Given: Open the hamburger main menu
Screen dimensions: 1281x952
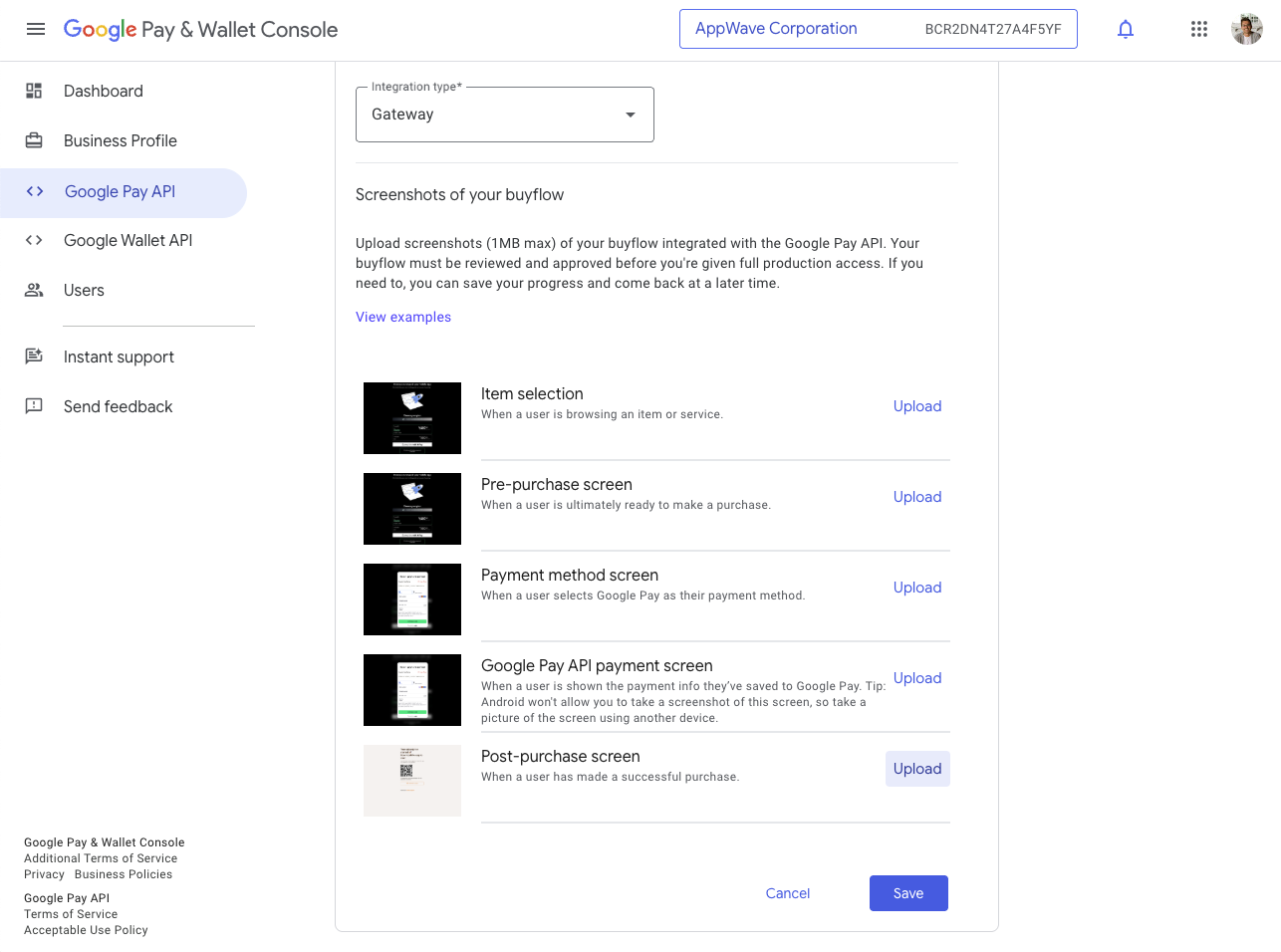Looking at the screenshot, I should [36, 30].
